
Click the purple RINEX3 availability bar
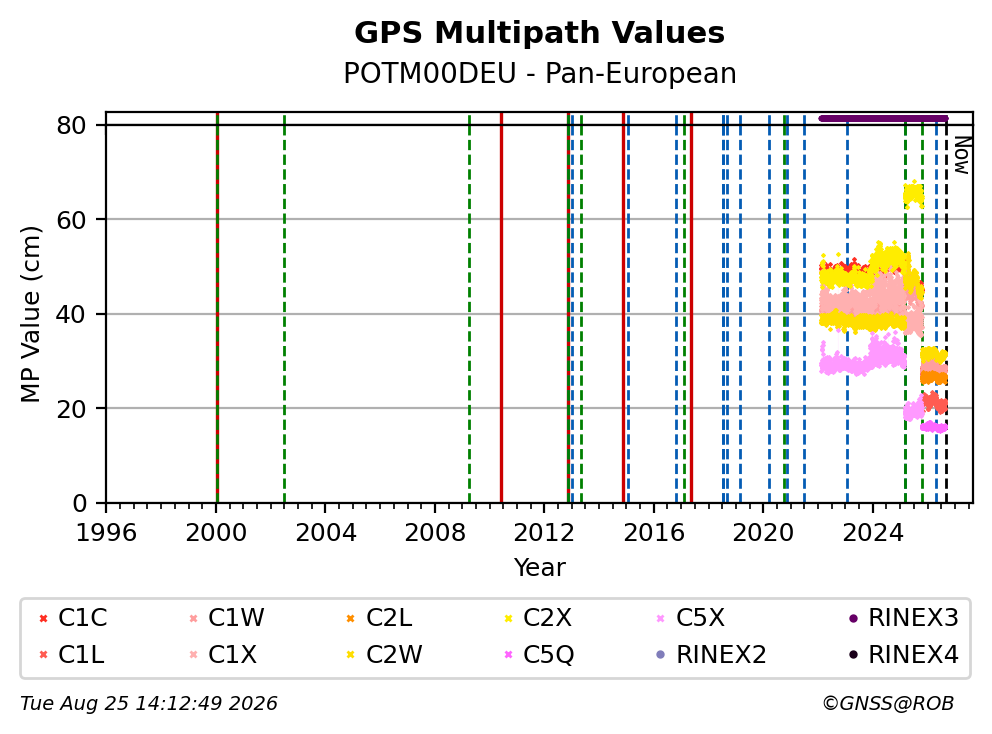coord(883,118)
